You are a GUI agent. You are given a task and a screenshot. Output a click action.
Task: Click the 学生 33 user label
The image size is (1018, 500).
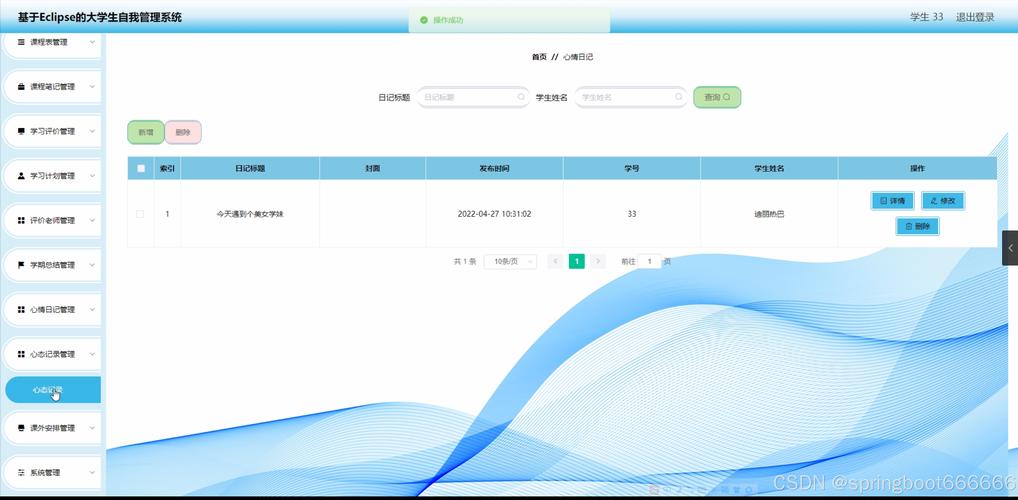click(x=926, y=17)
